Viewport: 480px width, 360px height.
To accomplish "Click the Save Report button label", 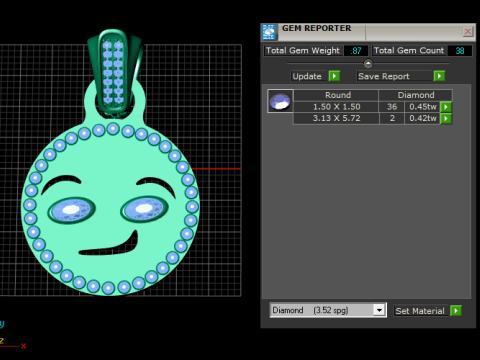I will (384, 76).
